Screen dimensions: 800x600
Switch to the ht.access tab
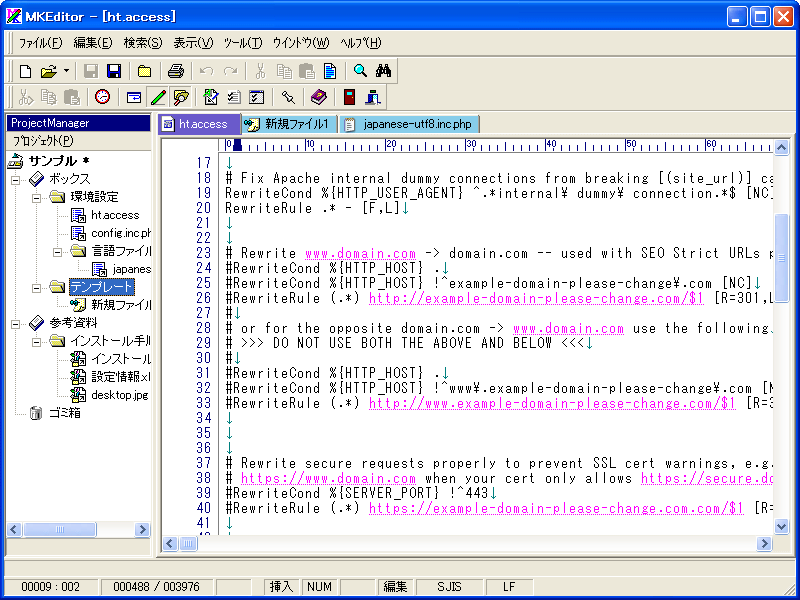coord(199,124)
